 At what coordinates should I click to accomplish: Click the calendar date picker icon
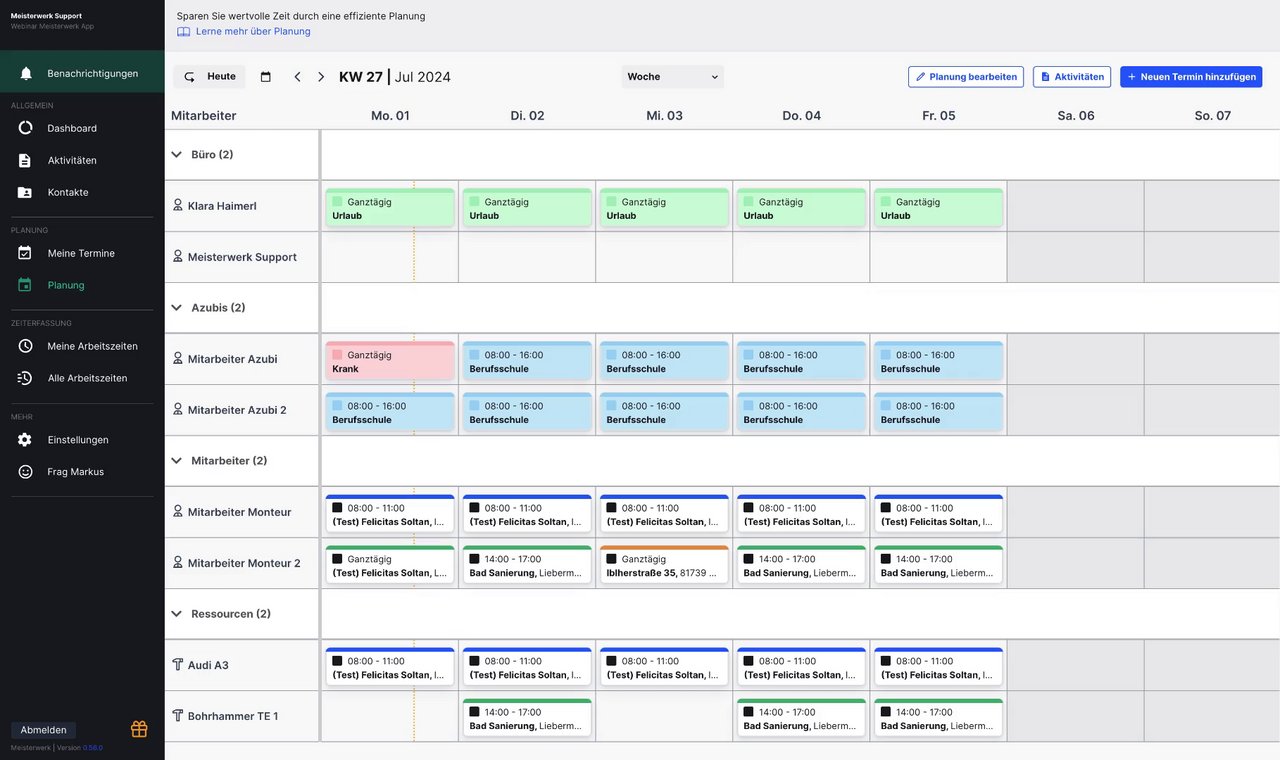[265, 77]
